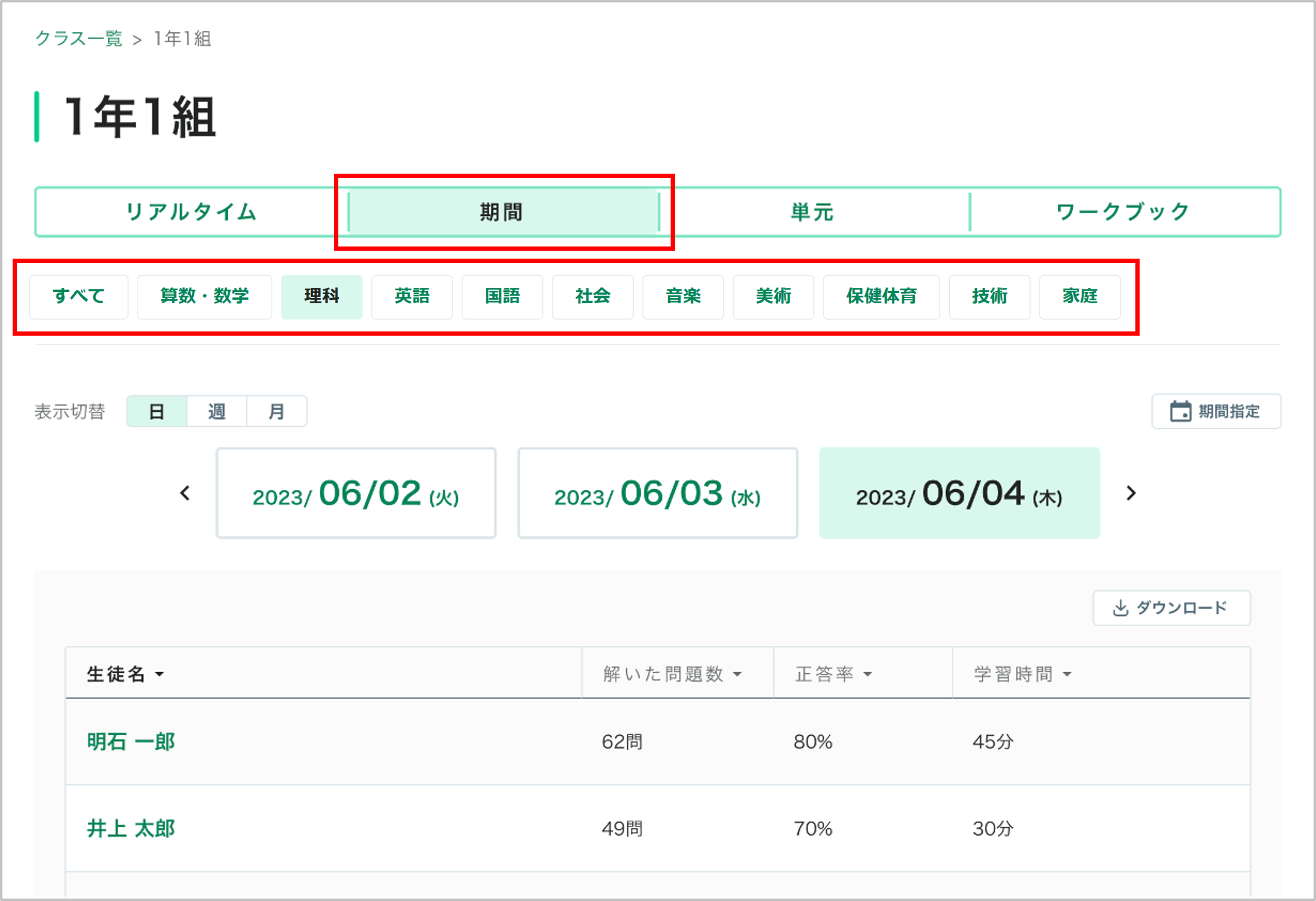Sort by 学習時間 column

(x=1022, y=674)
